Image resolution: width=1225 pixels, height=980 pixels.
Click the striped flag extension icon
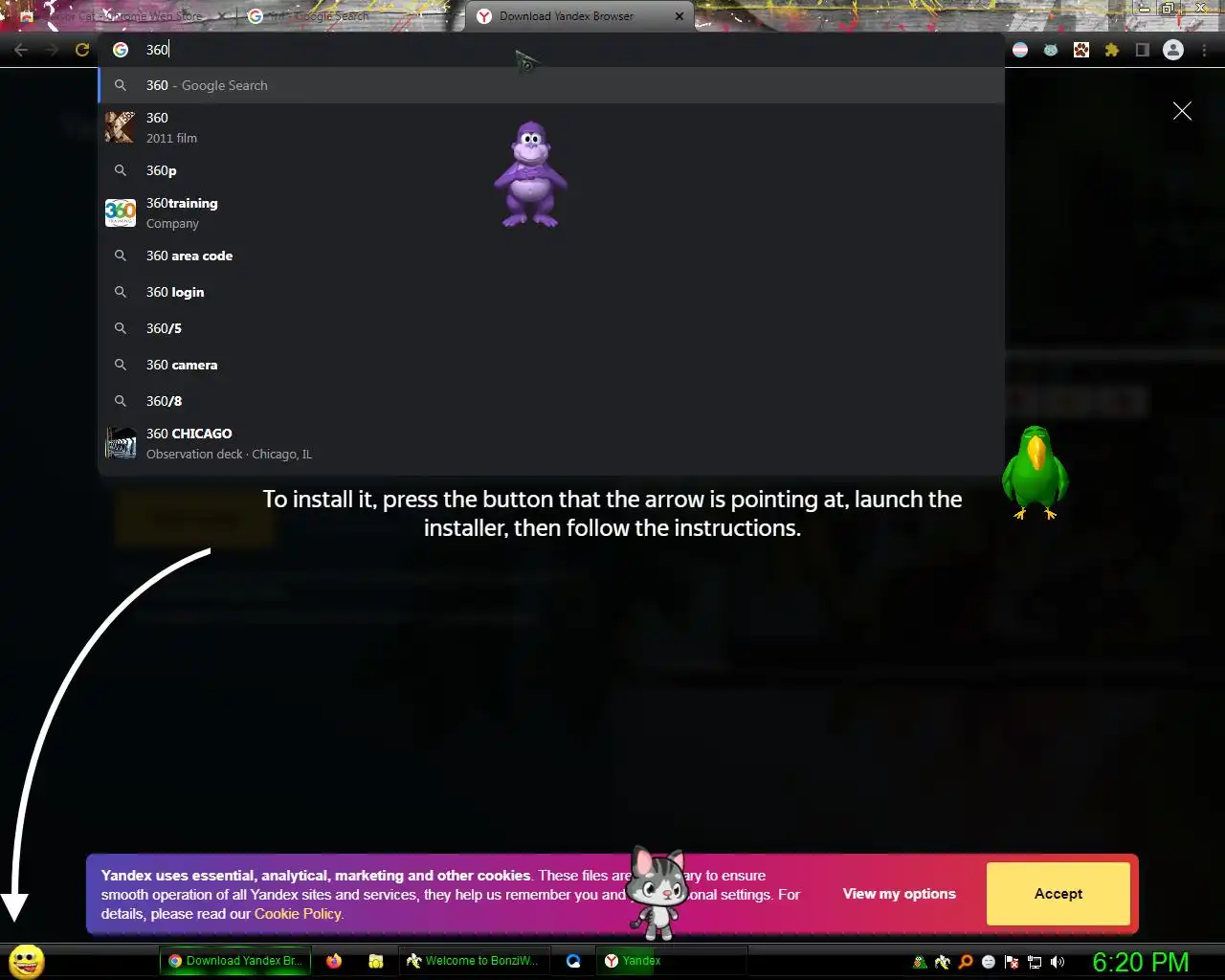(1020, 50)
